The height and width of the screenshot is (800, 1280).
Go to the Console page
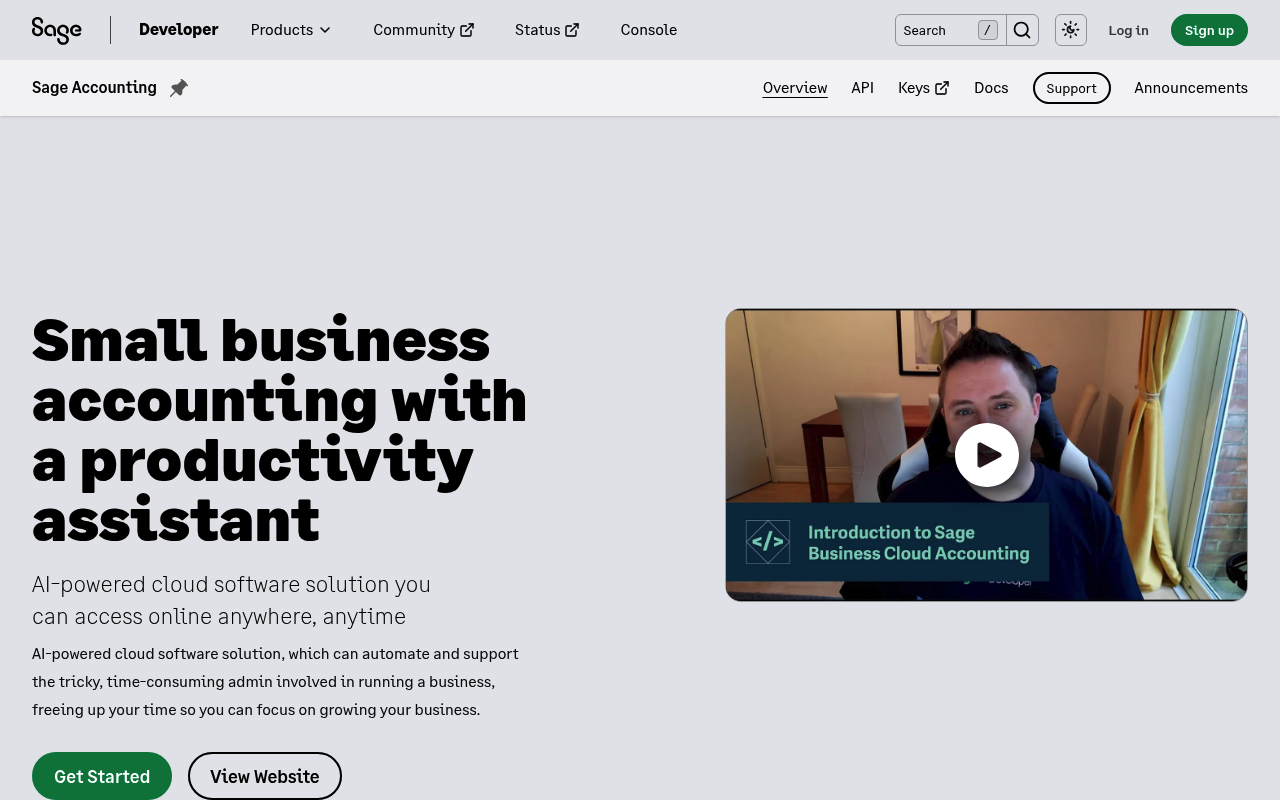click(x=649, y=30)
